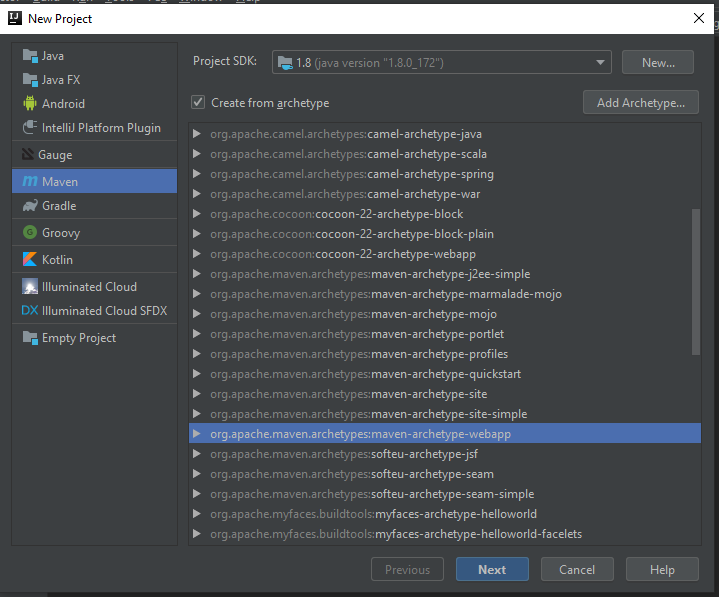This screenshot has height=597, width=719.
Task: Expand camel-archetype-spring node
Action: 197,174
